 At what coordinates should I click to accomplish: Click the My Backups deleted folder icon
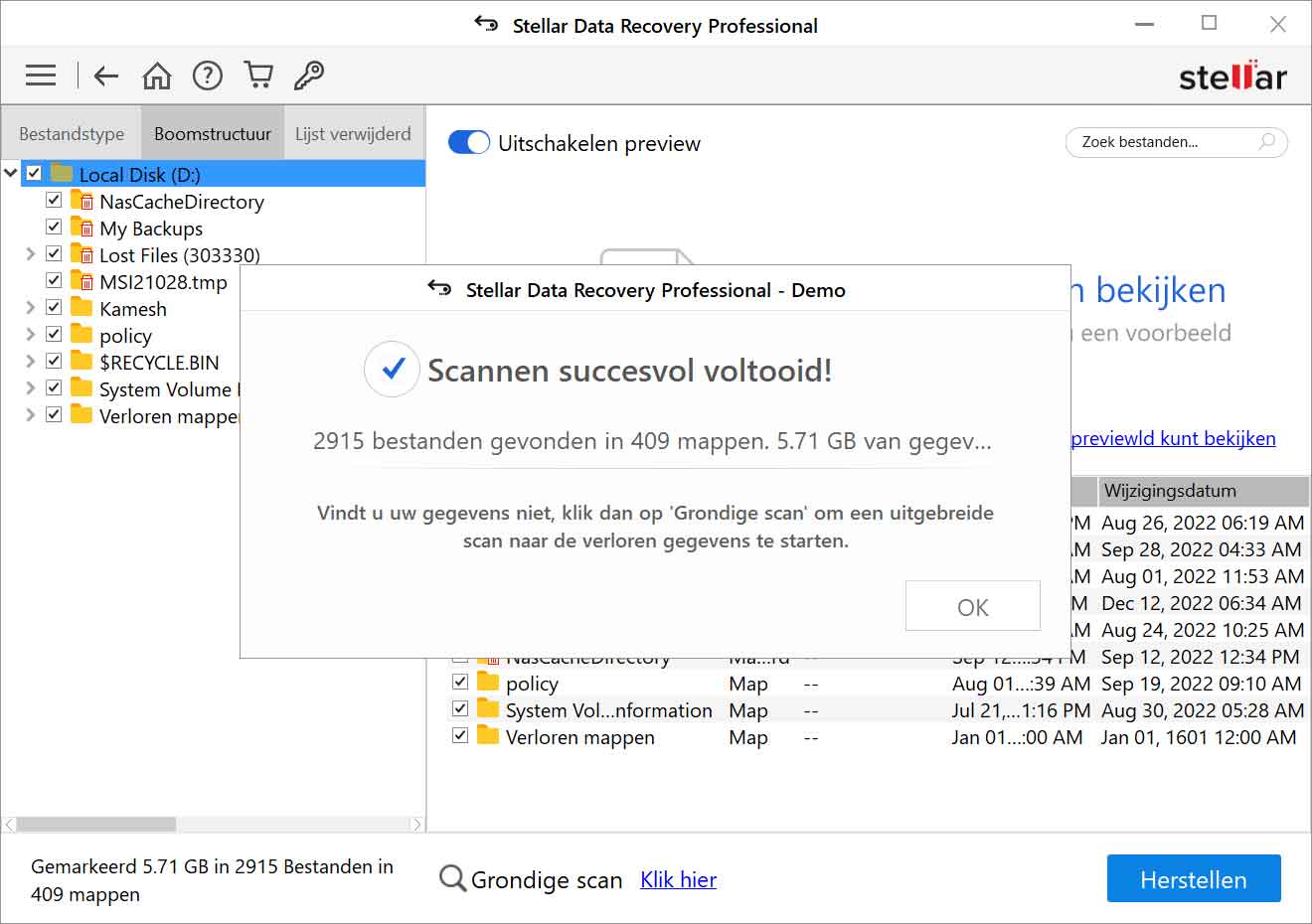82,228
